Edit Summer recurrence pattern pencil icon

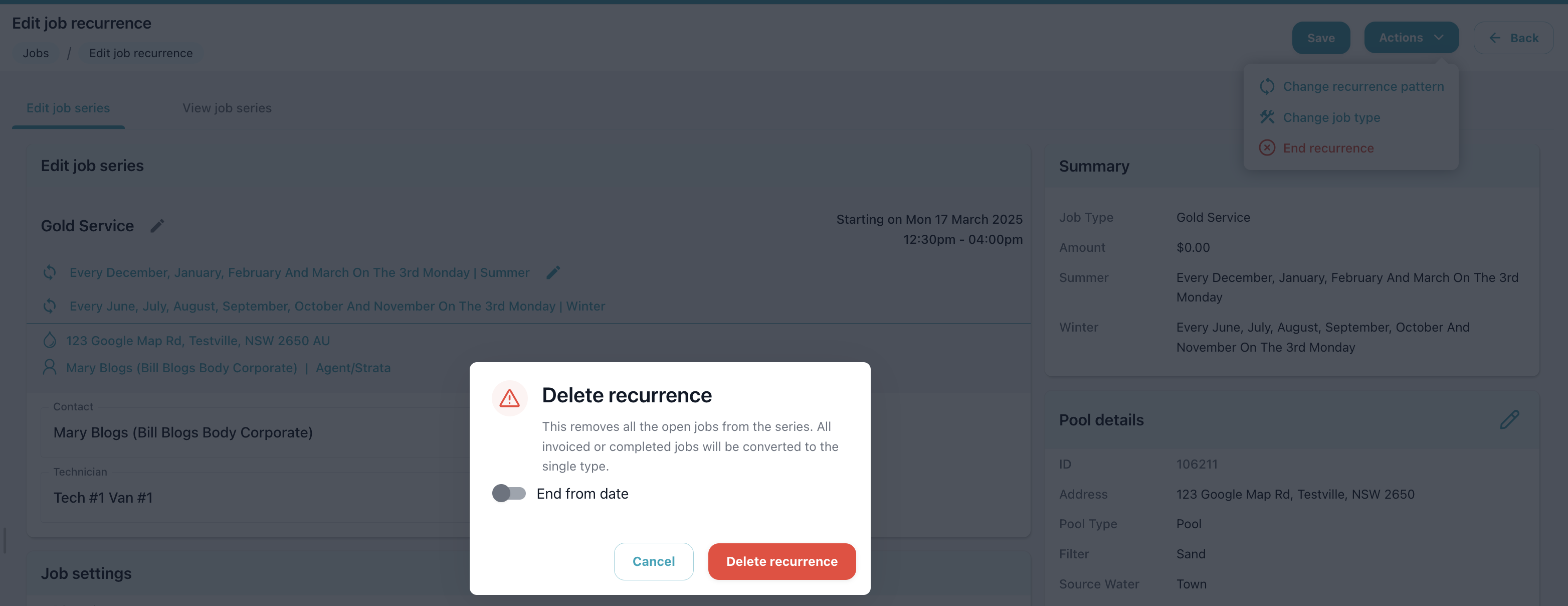[x=553, y=272]
